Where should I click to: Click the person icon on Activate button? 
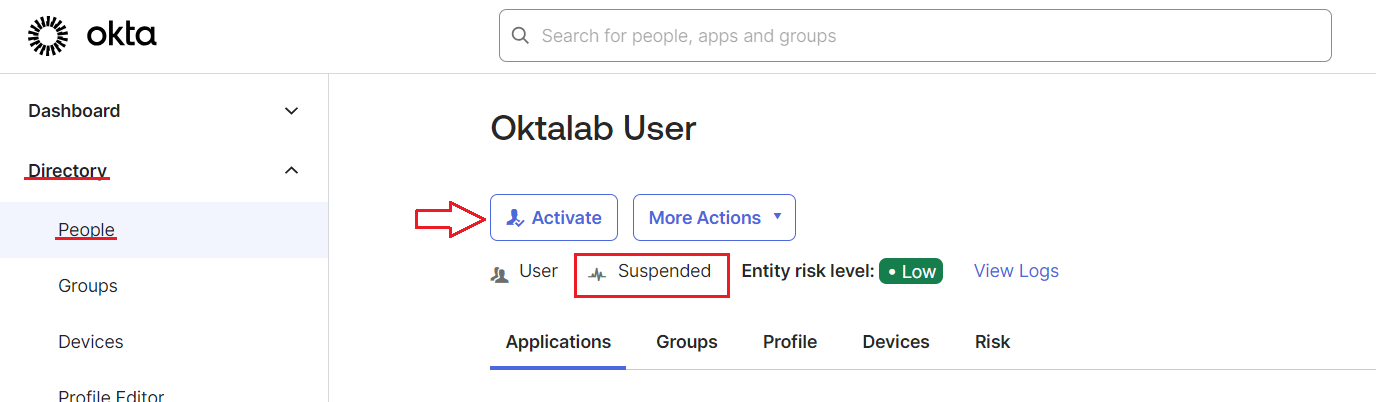(515, 218)
